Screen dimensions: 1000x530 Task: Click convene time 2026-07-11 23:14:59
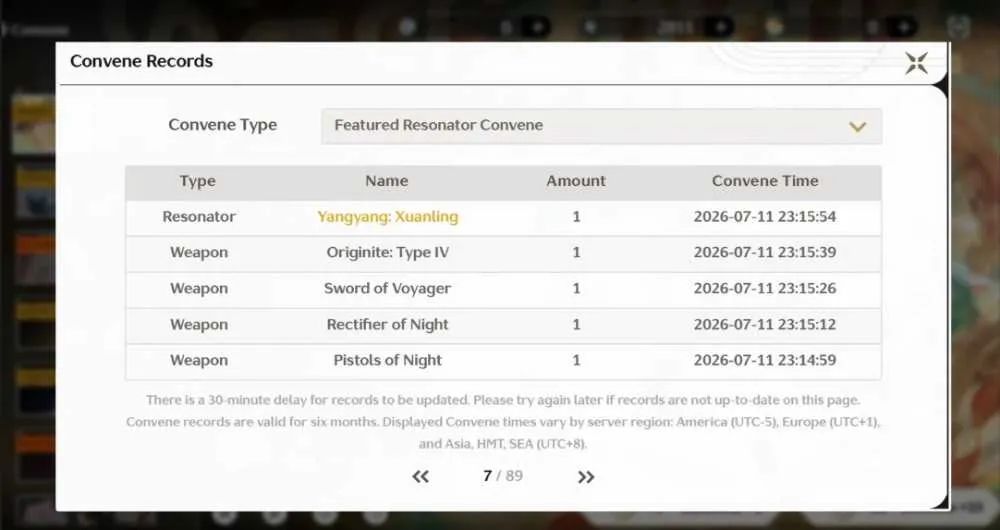[x=765, y=360]
